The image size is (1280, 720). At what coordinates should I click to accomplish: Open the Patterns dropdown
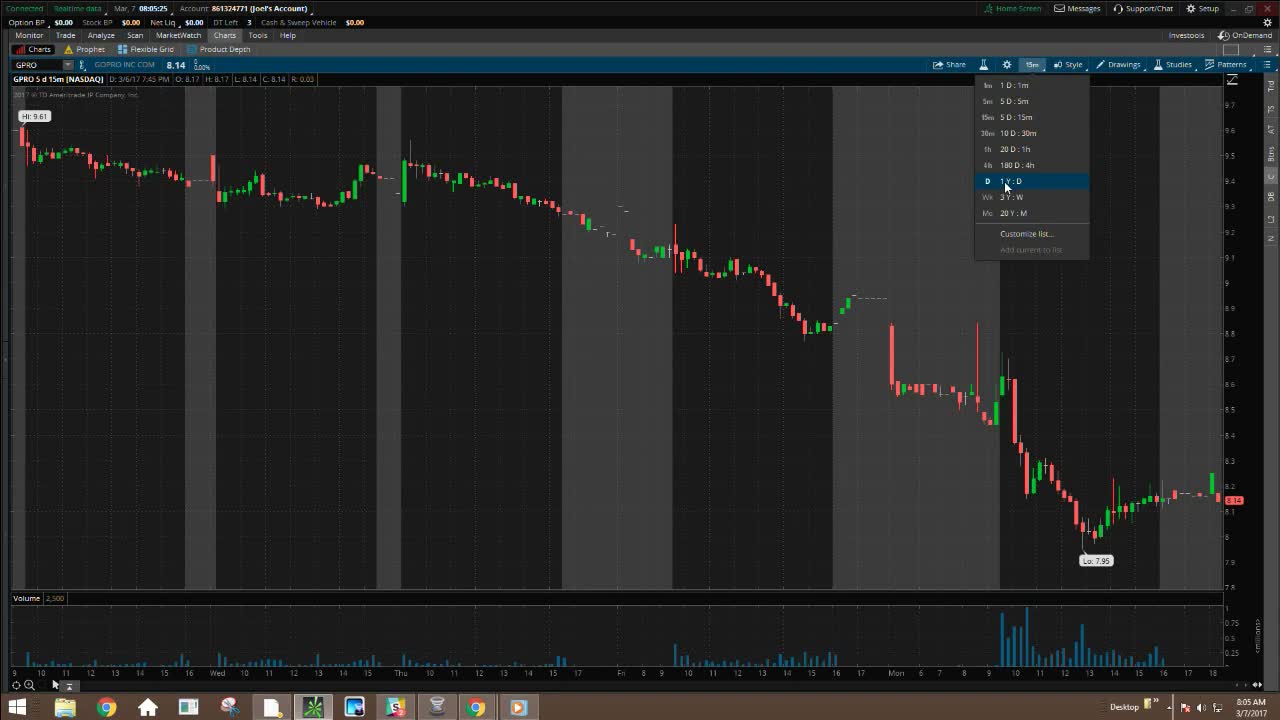(1225, 65)
